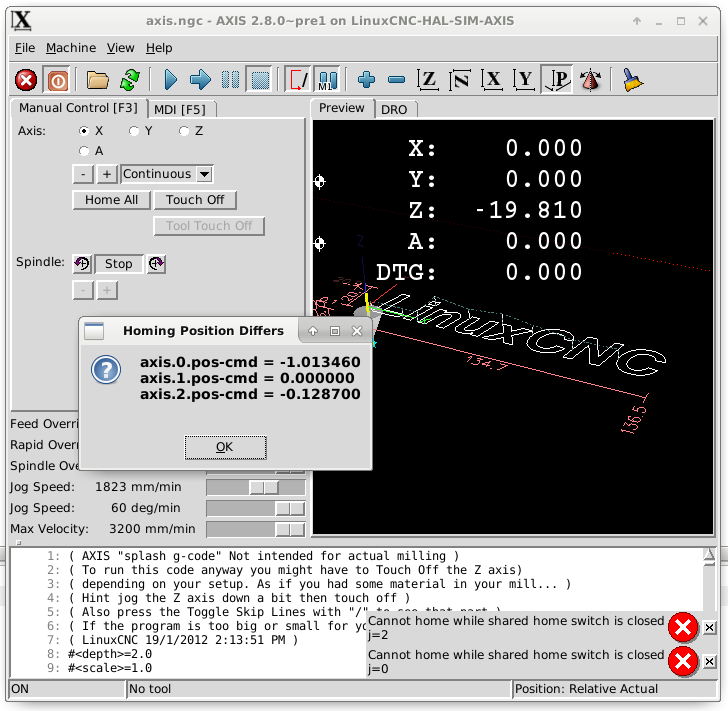Toggle the Emergency Stop button
728x711 pixels.
pos(26,80)
